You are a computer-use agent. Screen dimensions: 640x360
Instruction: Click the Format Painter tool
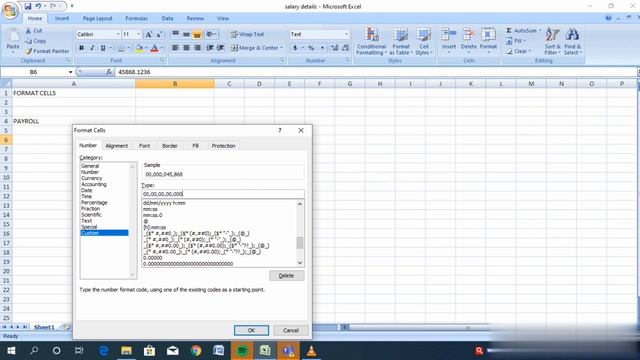point(47,51)
